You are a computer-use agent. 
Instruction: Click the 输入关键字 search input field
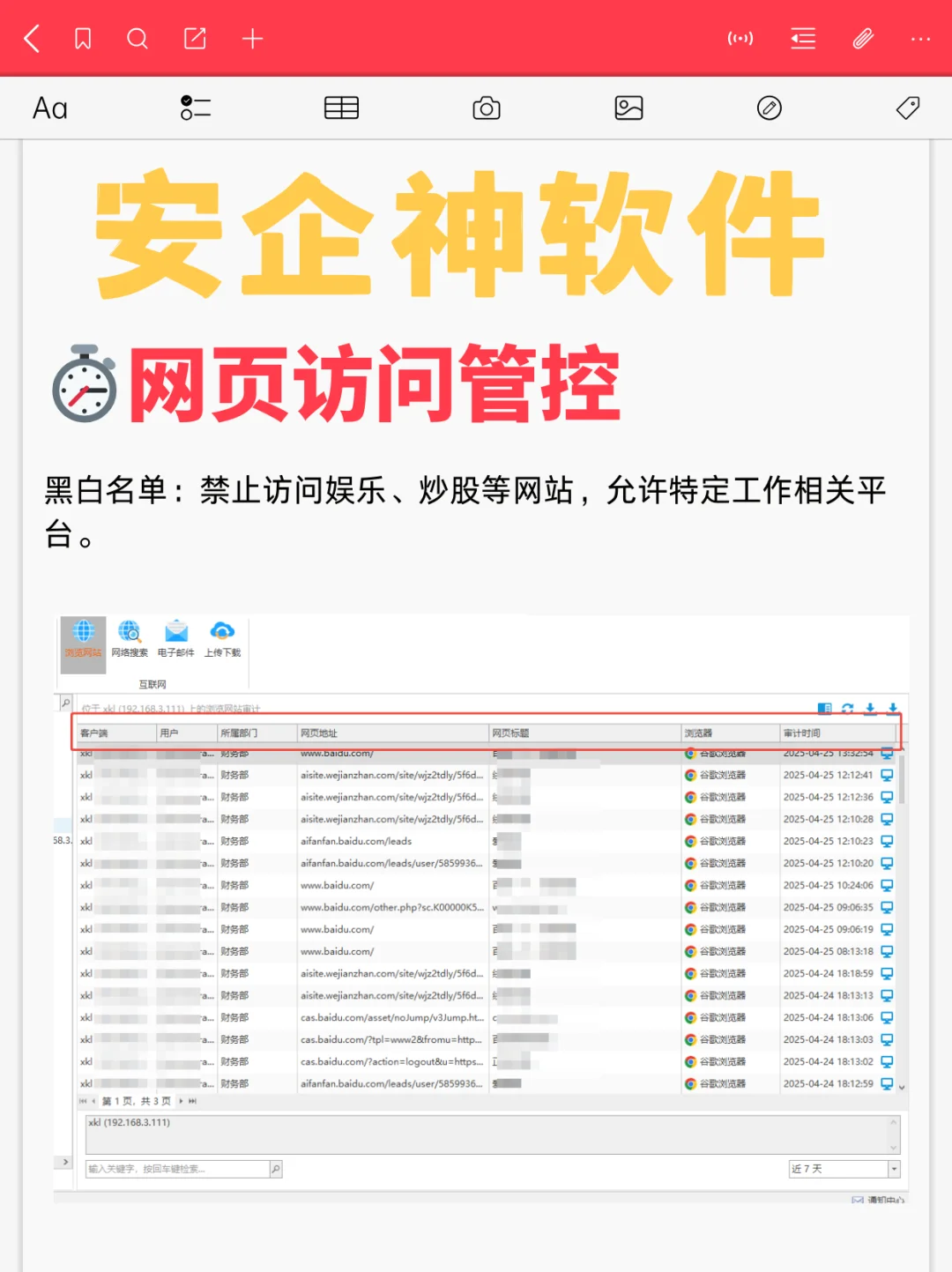[x=176, y=1168]
